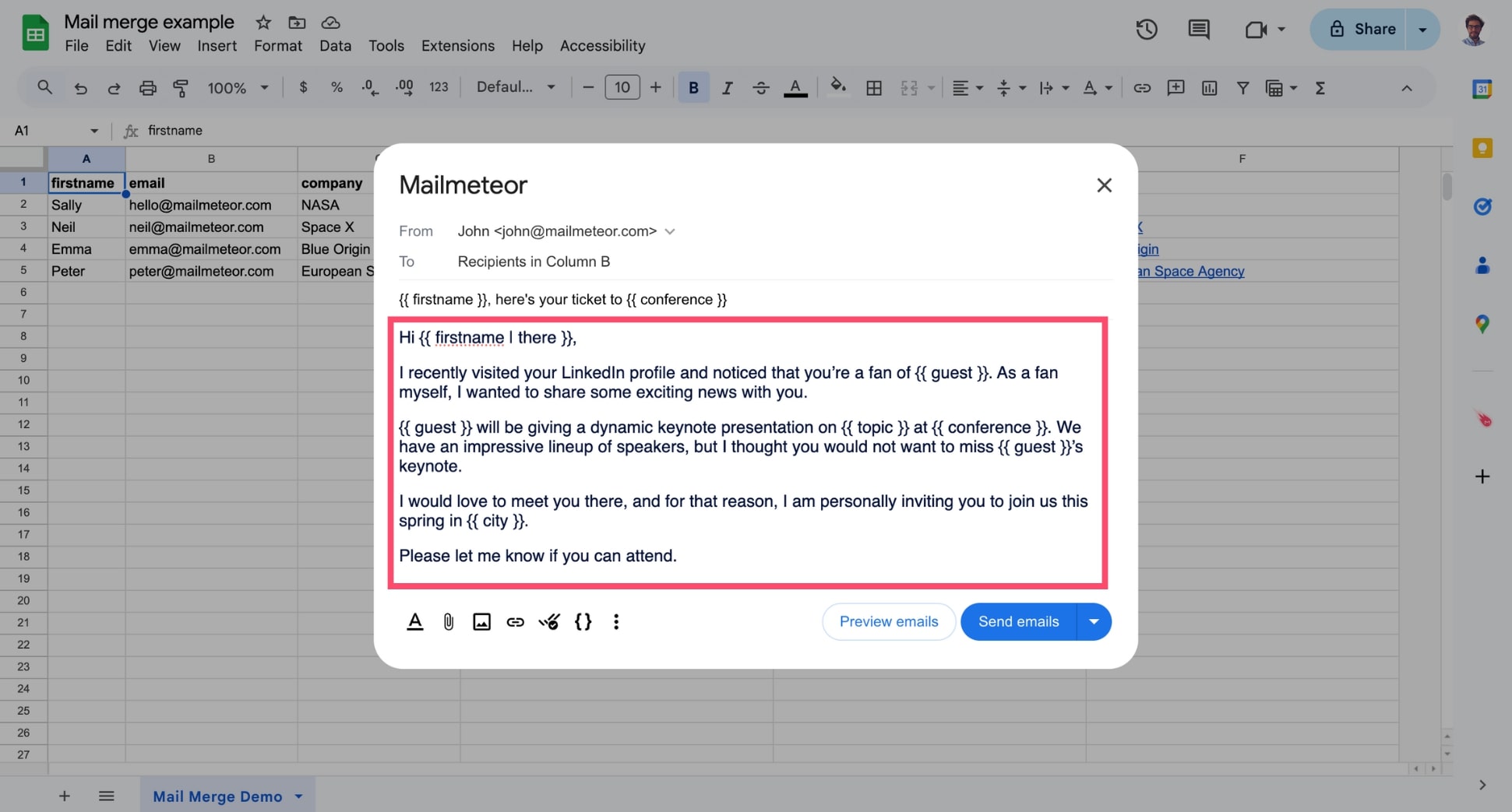
Task: Redo the last action in Sheets
Action: 114,88
